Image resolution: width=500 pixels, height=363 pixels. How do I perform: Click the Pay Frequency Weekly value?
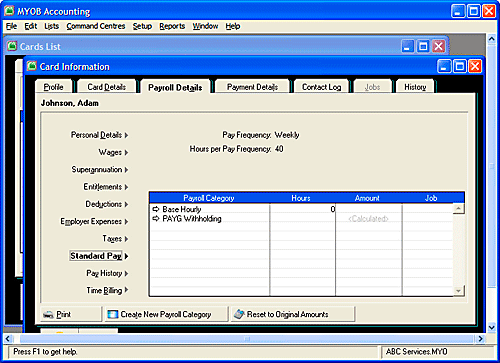tap(287, 135)
